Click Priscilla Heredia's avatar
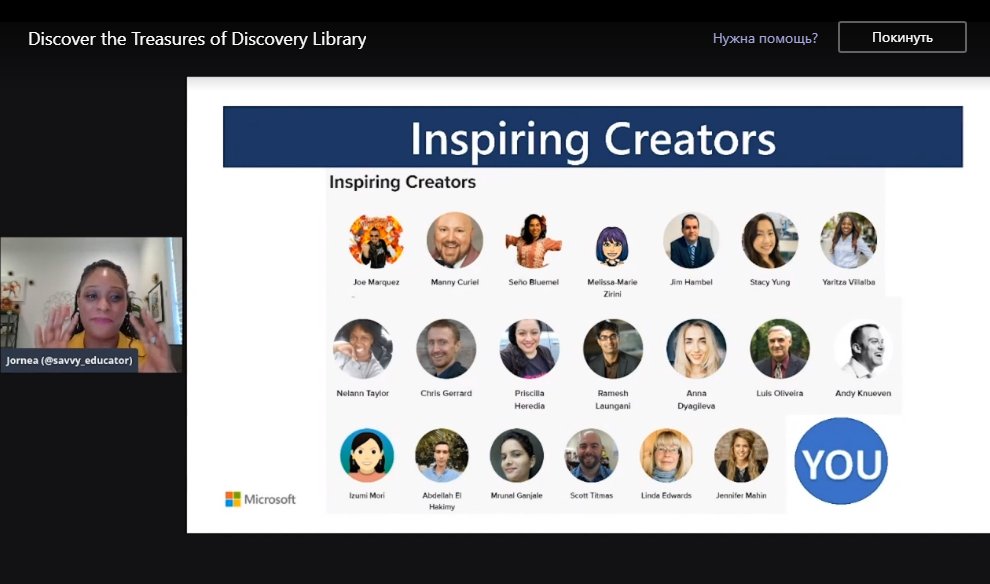 pos(529,349)
